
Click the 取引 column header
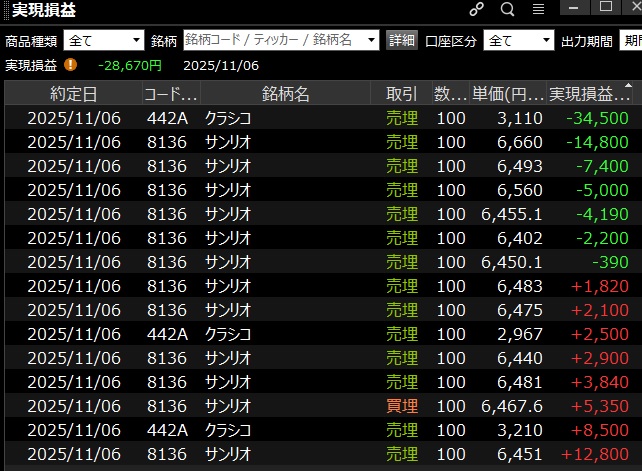tap(401, 94)
